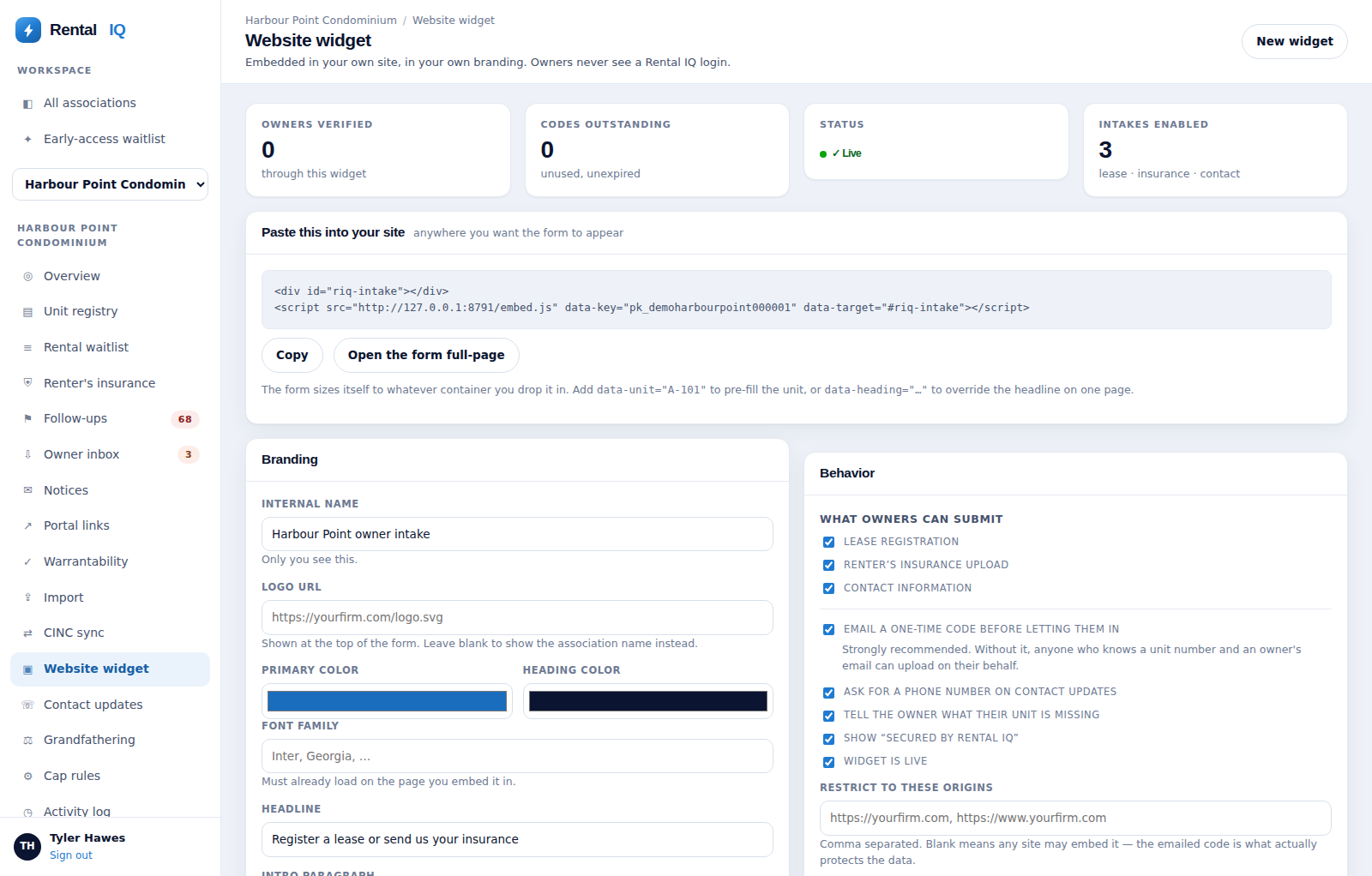This screenshot has width=1372, height=876.
Task: Click the Logo URL input field
Action: tap(517, 617)
